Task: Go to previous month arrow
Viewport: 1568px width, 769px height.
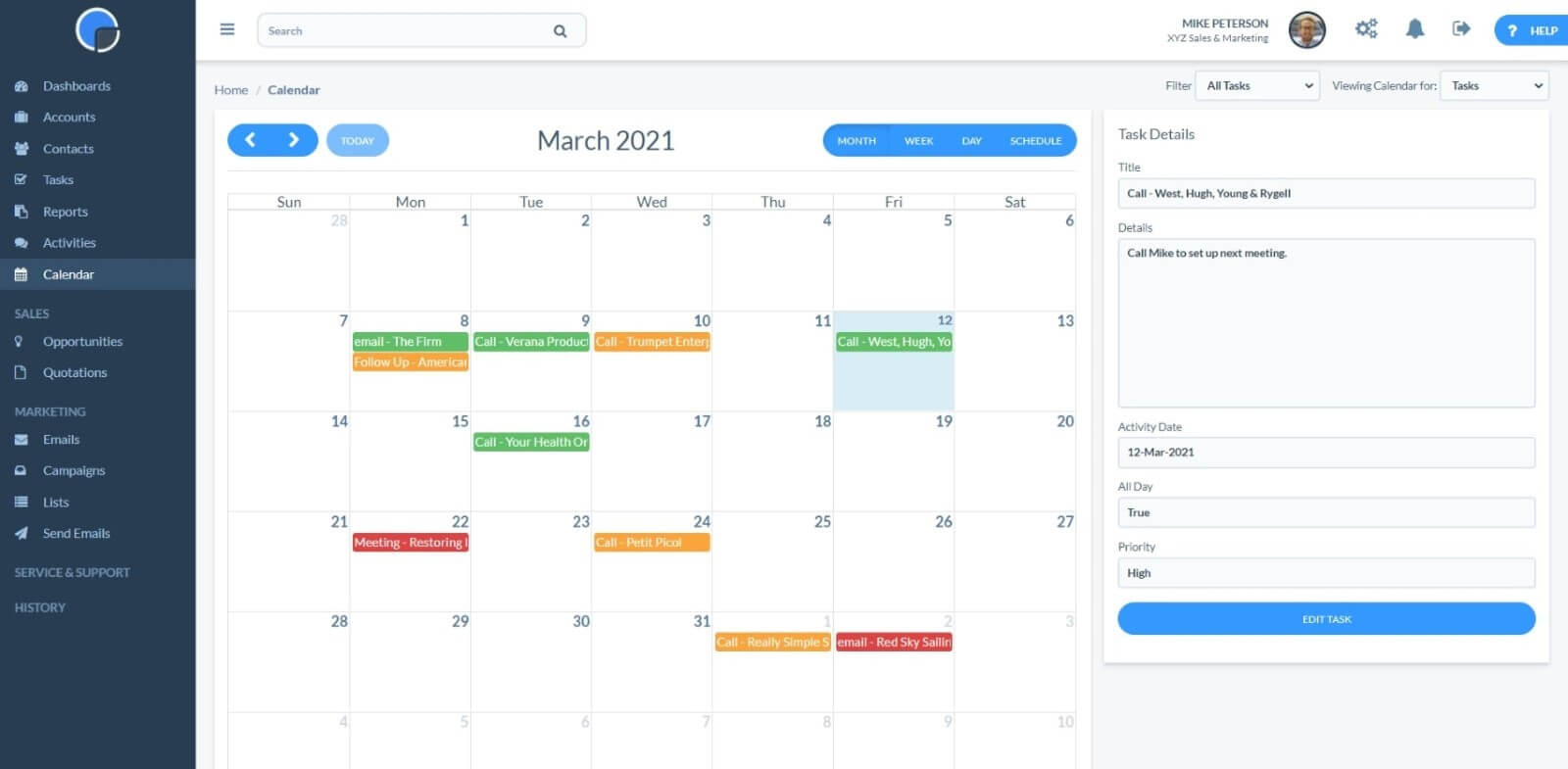Action: (x=250, y=140)
